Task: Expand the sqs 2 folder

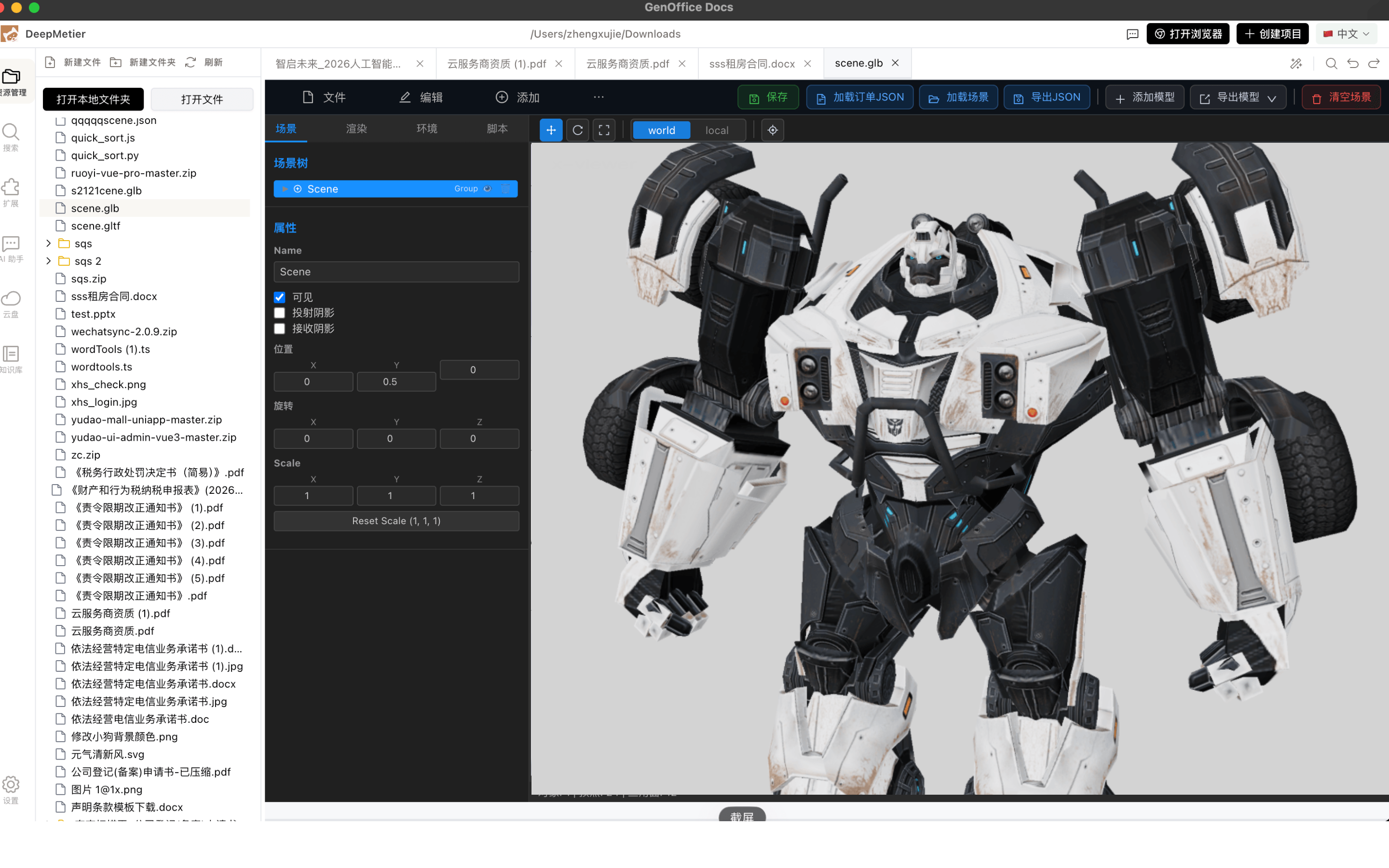Action: (x=48, y=261)
